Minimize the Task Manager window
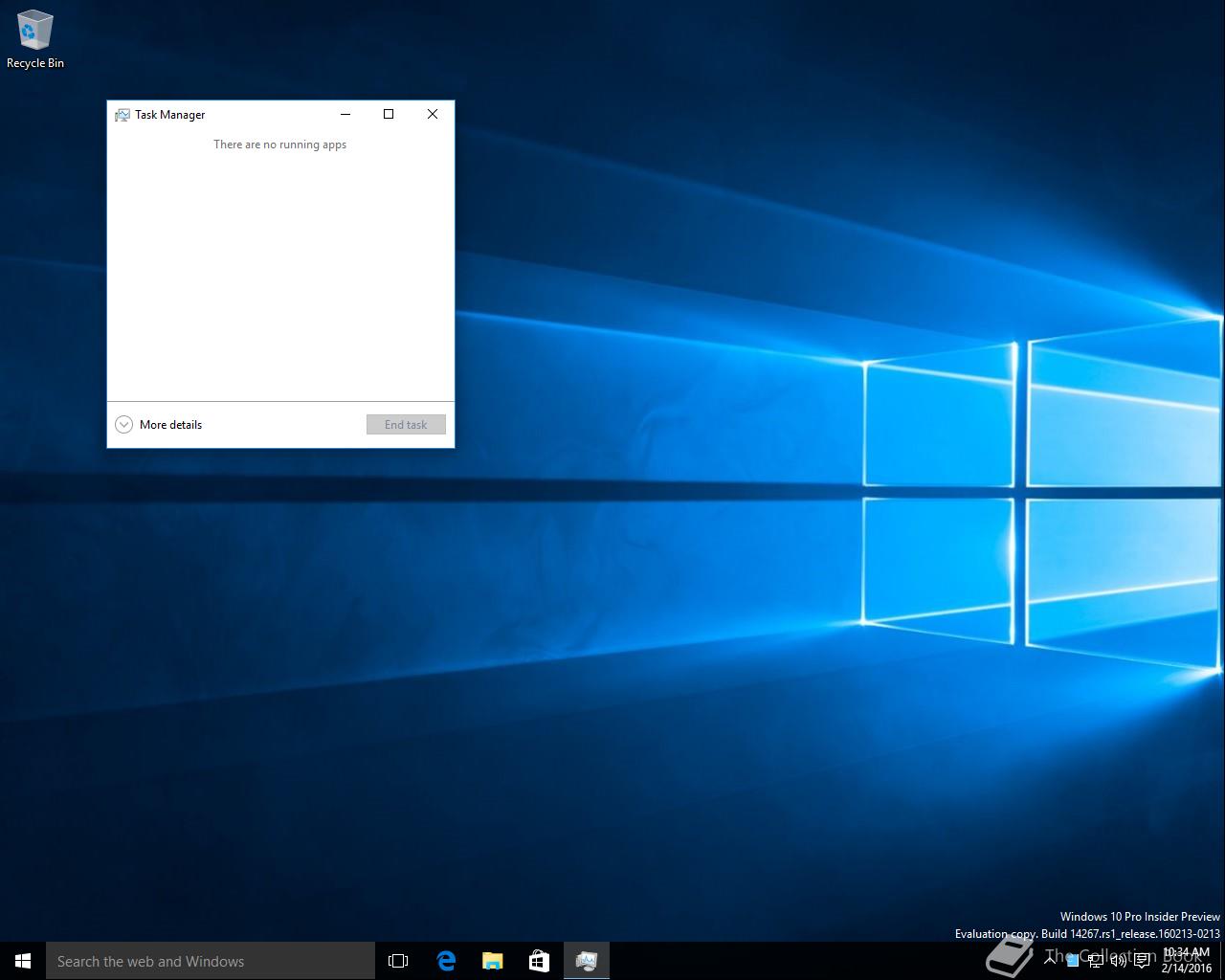 coord(345,114)
